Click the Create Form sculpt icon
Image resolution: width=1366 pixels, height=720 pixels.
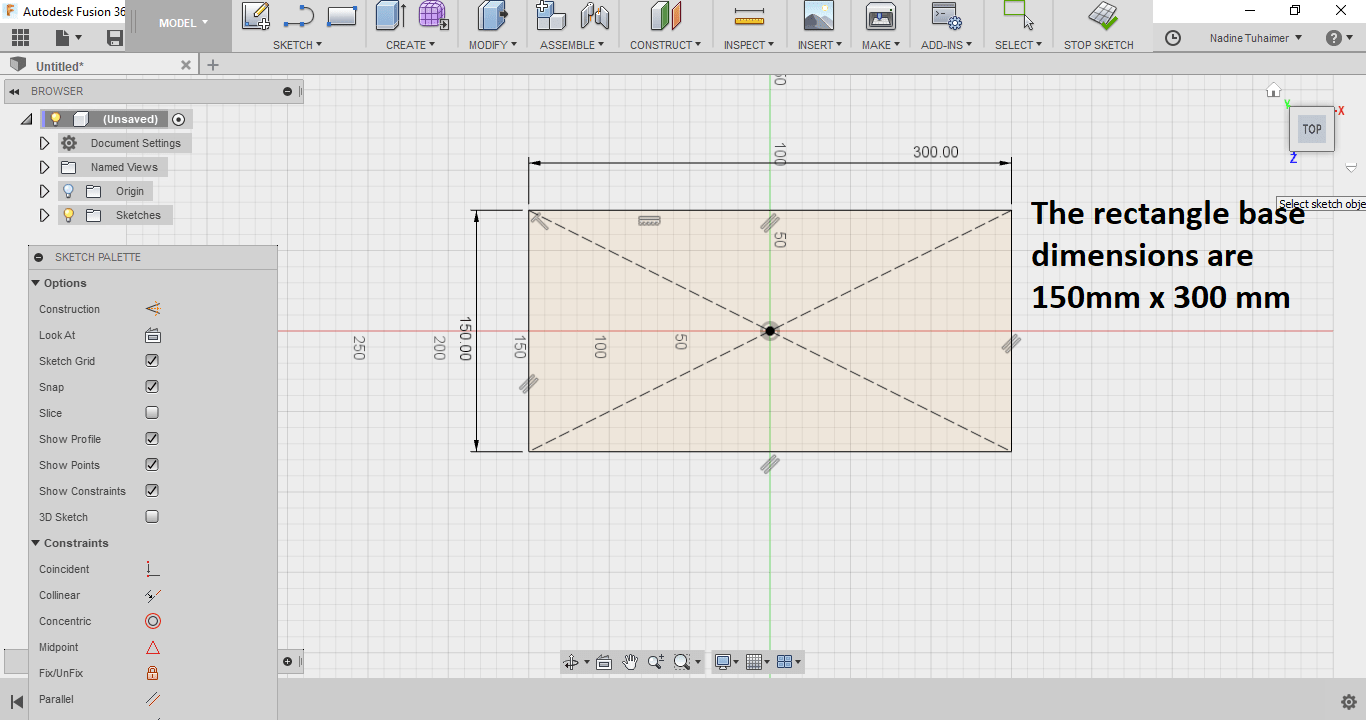pos(433,15)
